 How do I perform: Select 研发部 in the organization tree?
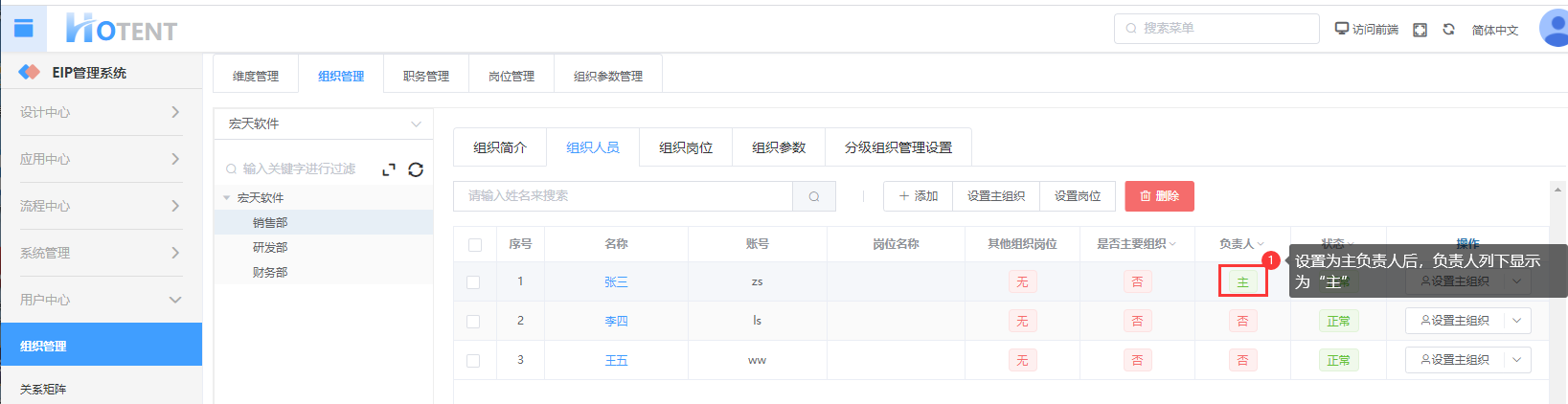270,248
